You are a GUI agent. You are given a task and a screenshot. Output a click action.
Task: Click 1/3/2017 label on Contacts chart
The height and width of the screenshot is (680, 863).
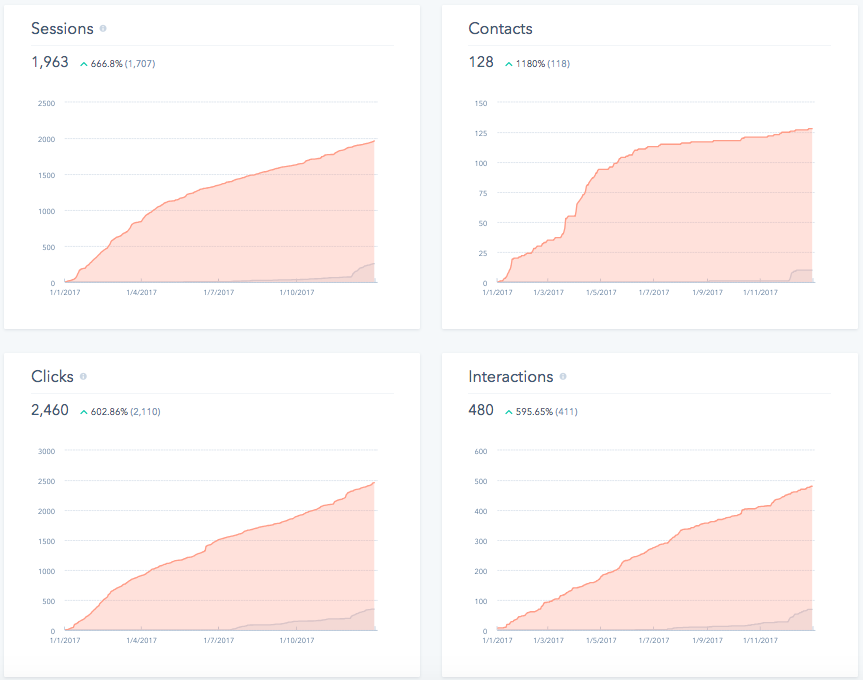click(548, 292)
